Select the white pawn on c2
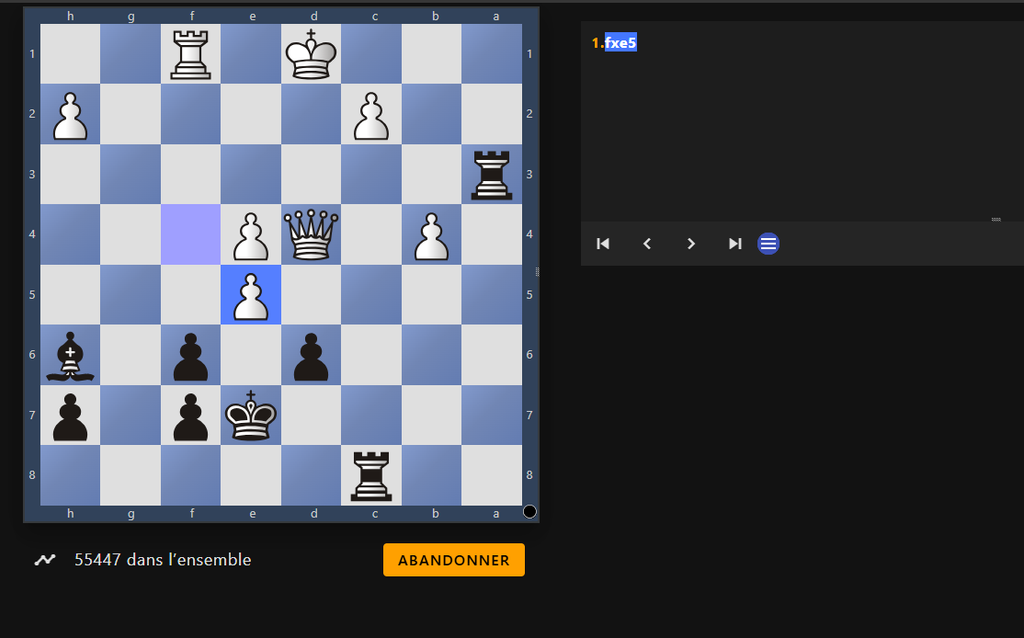Image resolution: width=1024 pixels, height=638 pixels. pyautogui.click(x=371, y=115)
